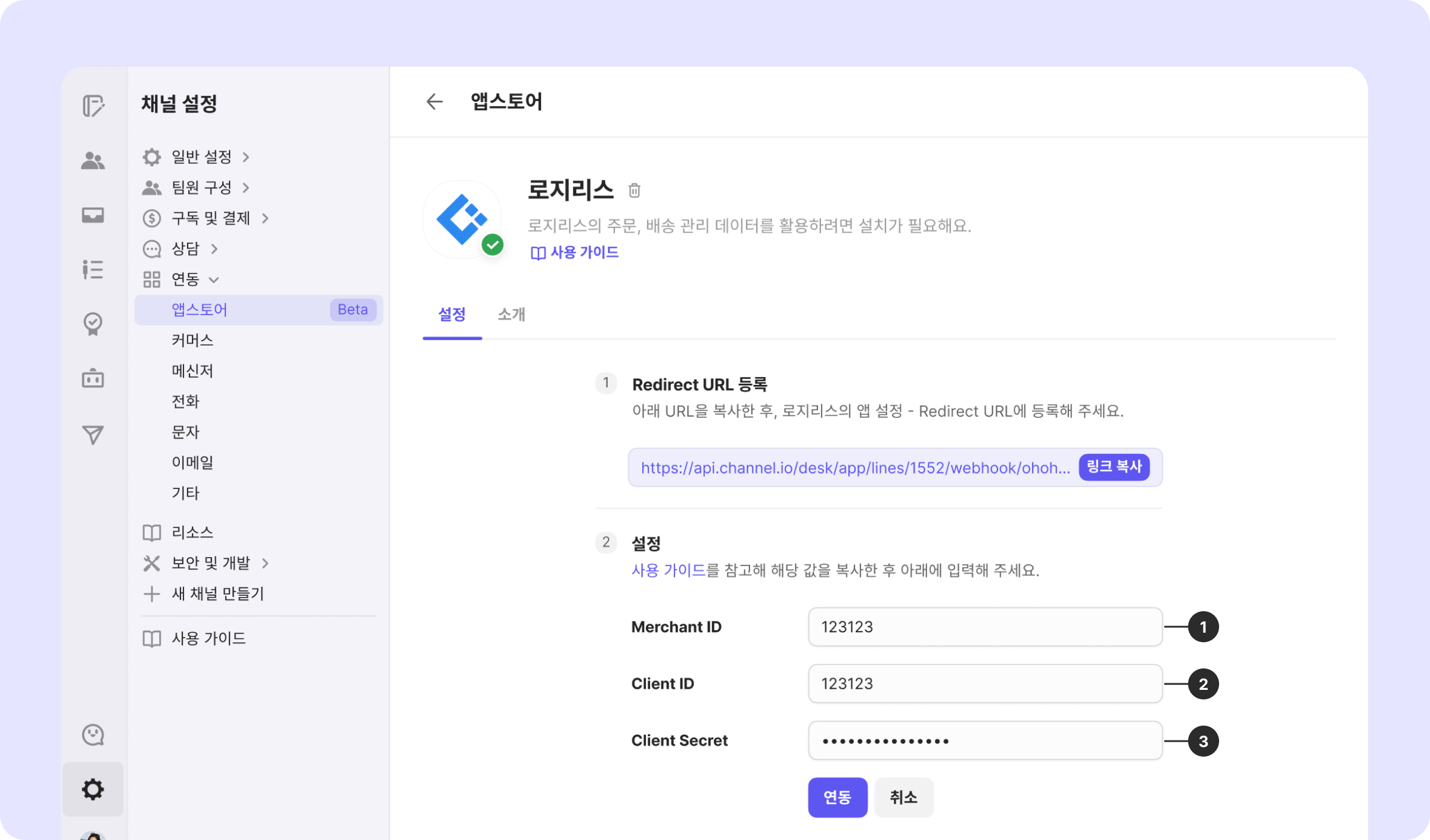1430x840 pixels.
Task: Expand 보안 및 개발 settings
Action: coord(210,563)
